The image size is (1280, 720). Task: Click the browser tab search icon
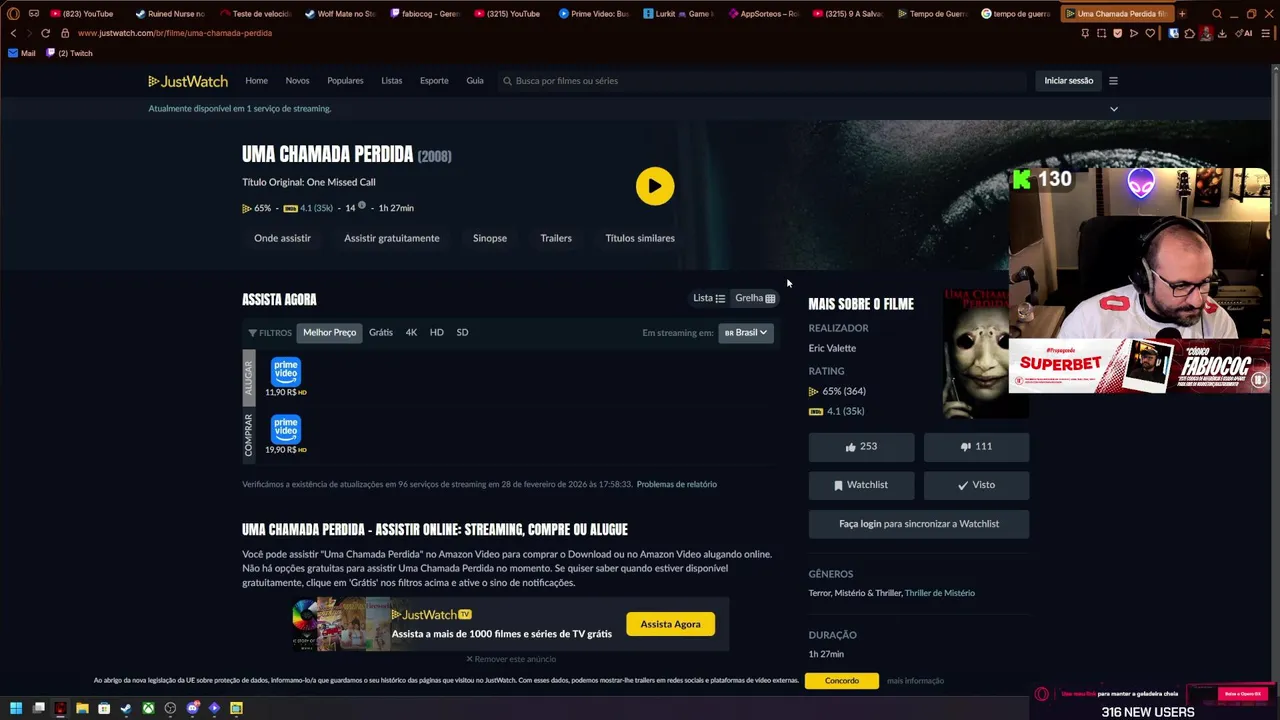point(1216,14)
